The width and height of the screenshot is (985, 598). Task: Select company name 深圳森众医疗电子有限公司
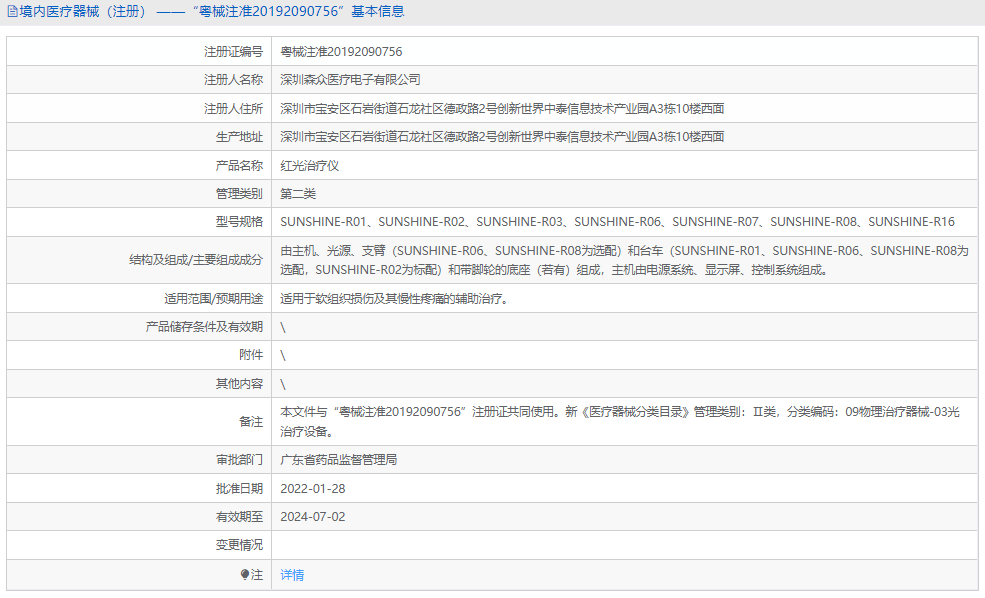pos(351,80)
